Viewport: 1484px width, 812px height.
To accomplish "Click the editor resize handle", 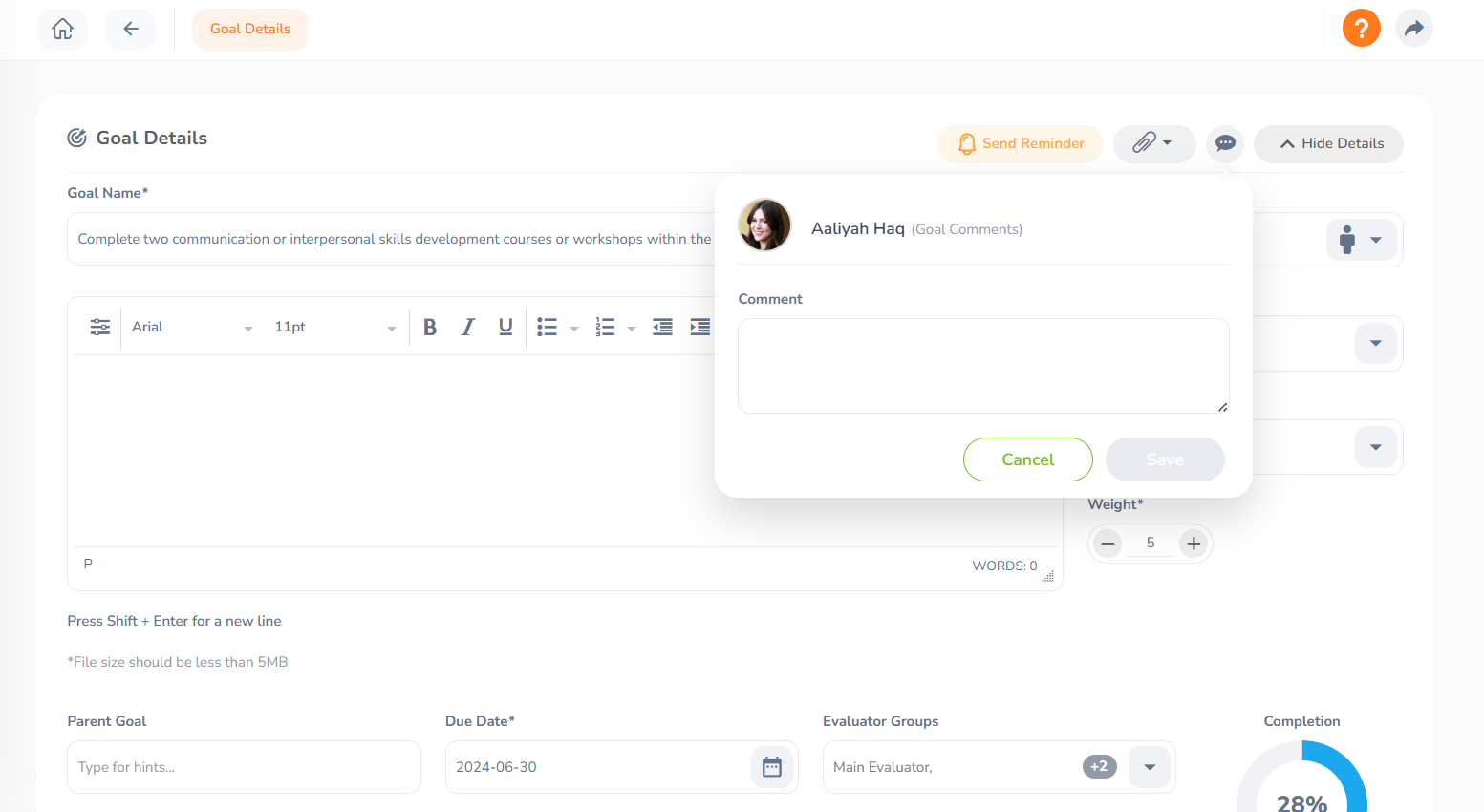I will click(1048, 576).
